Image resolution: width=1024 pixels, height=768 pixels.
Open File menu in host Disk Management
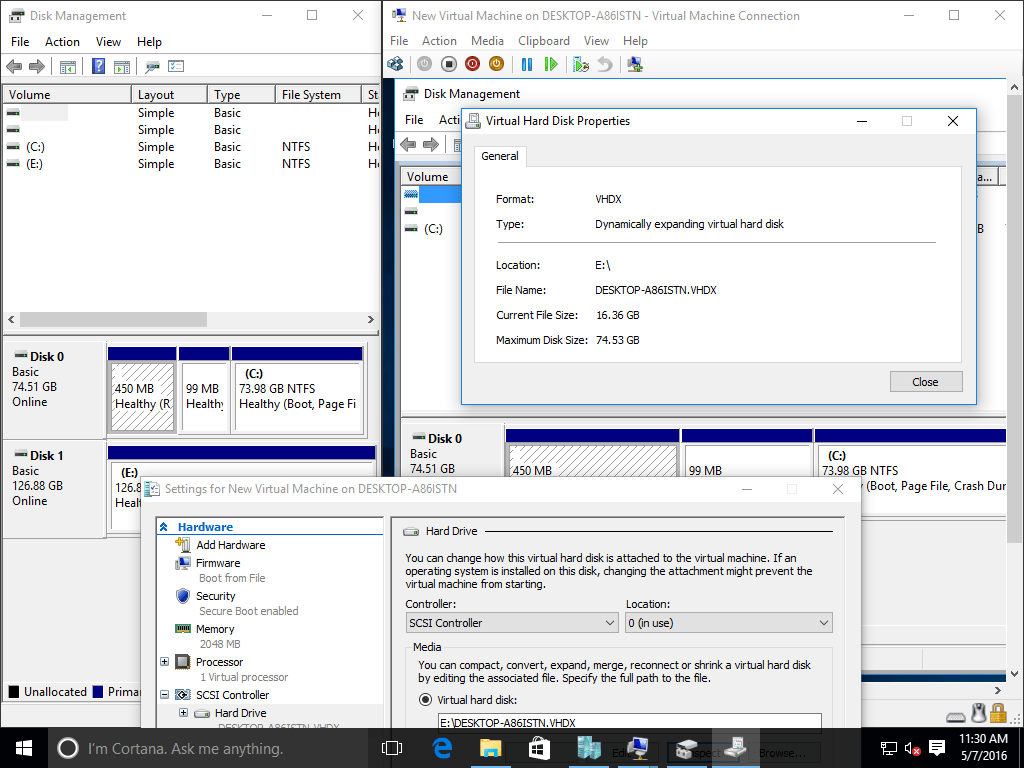20,42
